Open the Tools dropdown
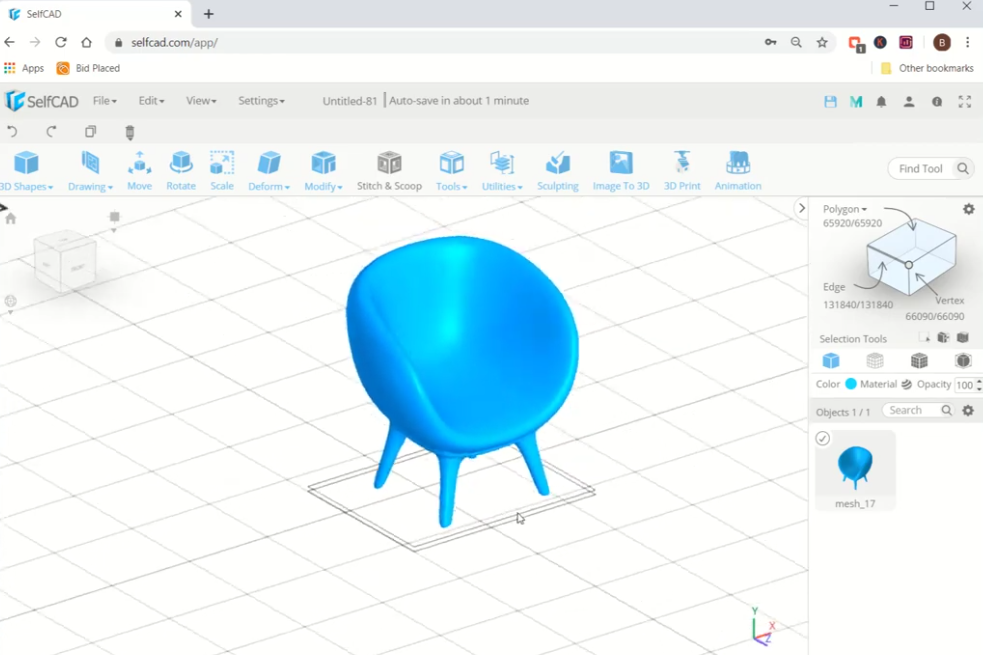This screenshot has height=655, width=983. point(451,170)
